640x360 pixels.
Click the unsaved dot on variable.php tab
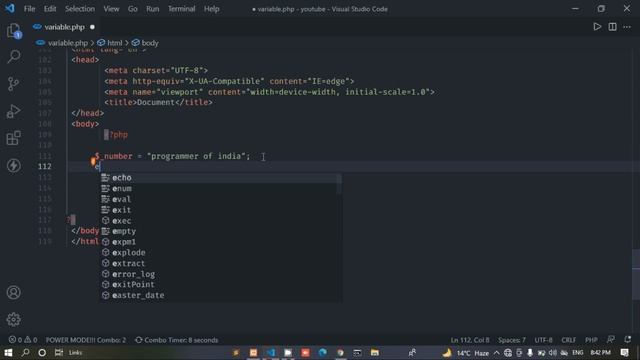click(x=92, y=27)
